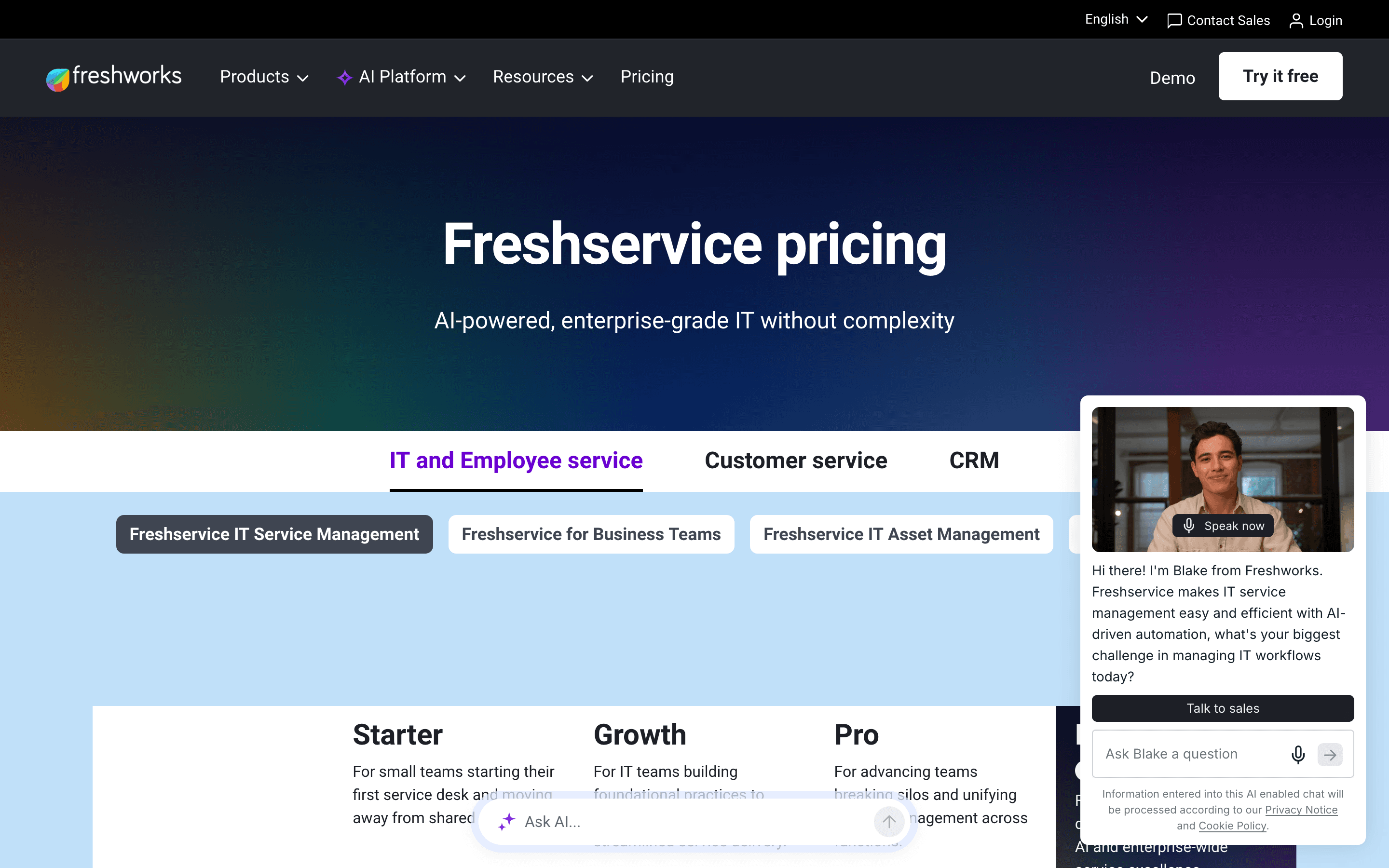Open the Pricing nav link
This screenshot has width=1389, height=868.
tap(647, 77)
